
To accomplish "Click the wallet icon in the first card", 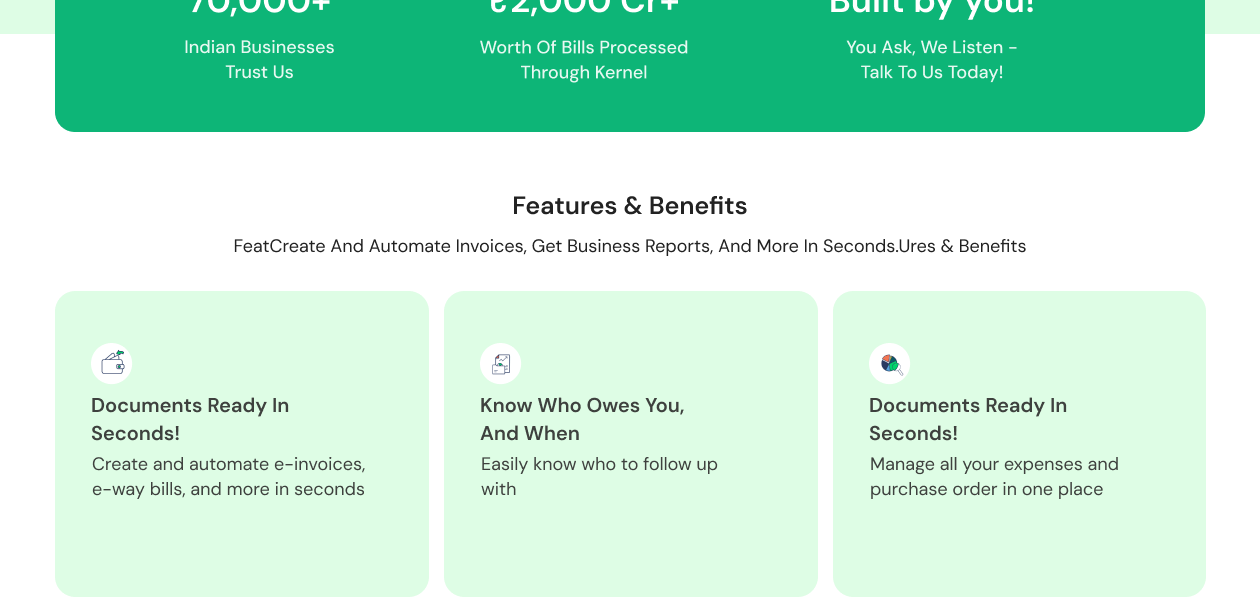I will 112,363.
